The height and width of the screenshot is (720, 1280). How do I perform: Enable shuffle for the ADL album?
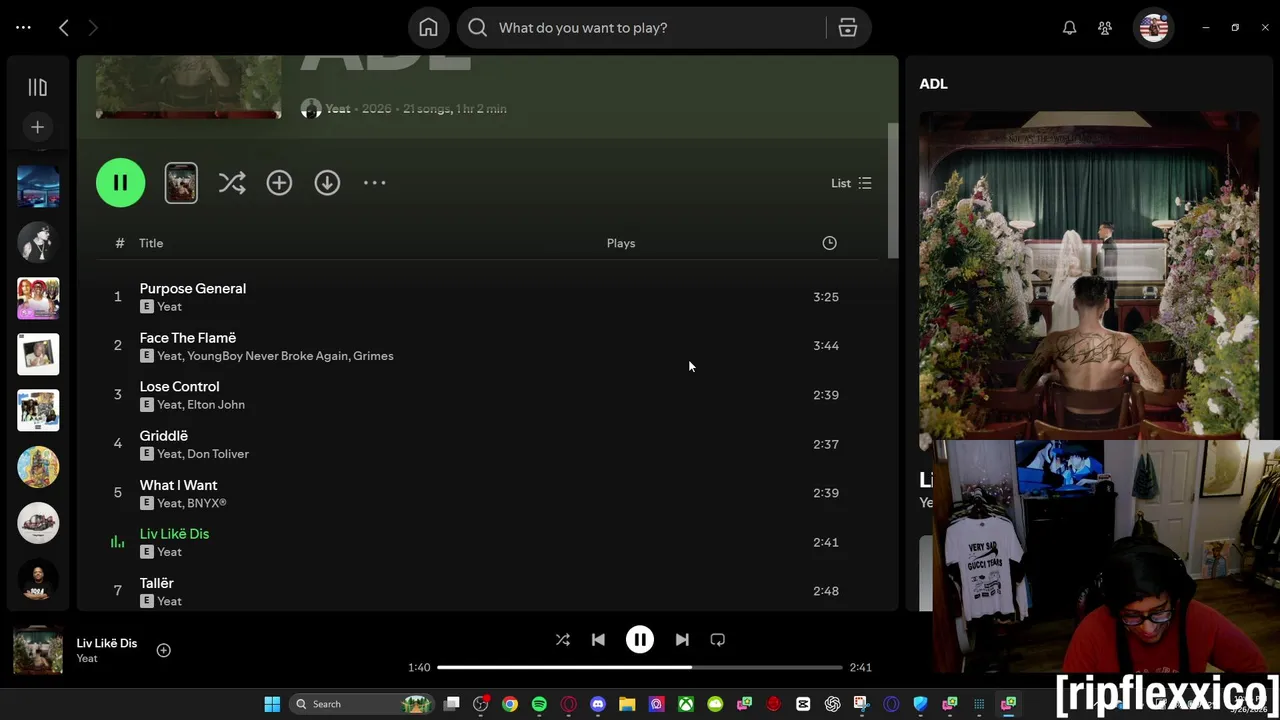pyautogui.click(x=232, y=183)
